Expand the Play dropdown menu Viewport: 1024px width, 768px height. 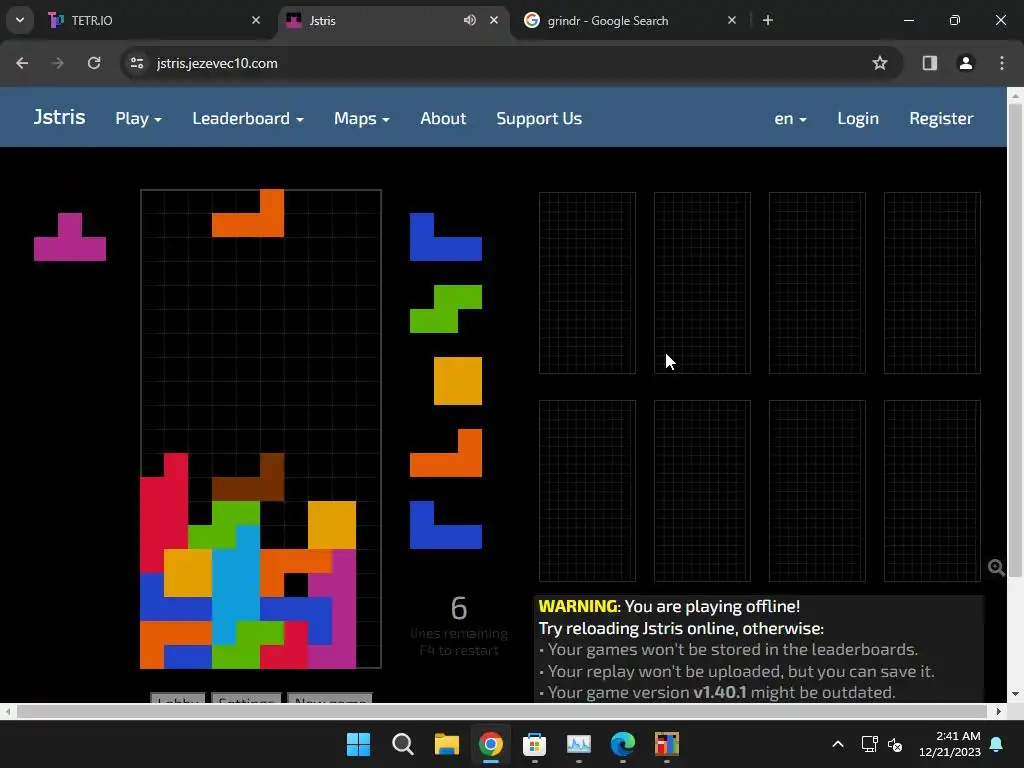(138, 118)
